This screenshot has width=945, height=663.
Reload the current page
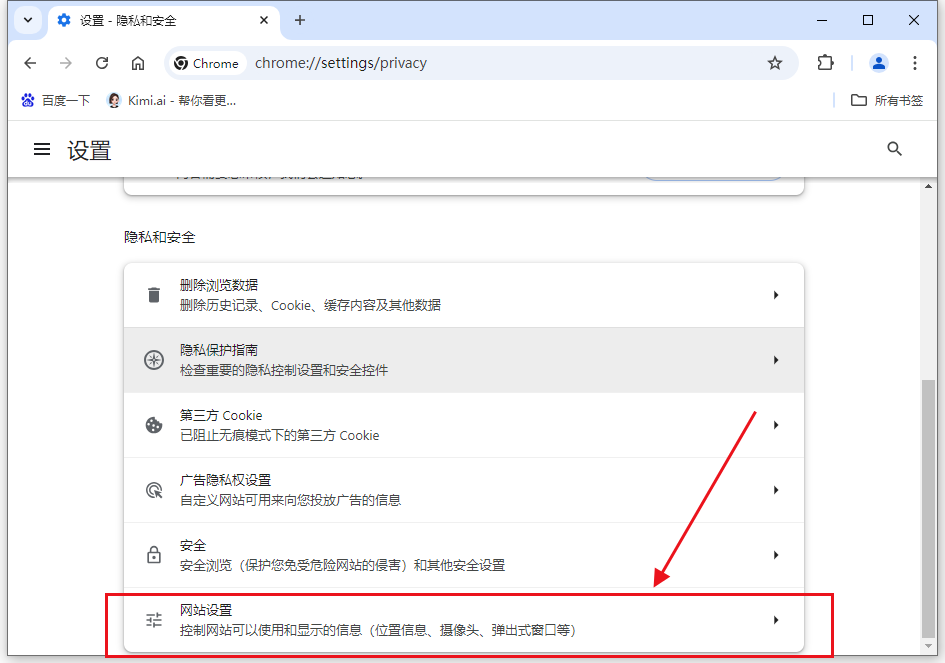click(102, 63)
